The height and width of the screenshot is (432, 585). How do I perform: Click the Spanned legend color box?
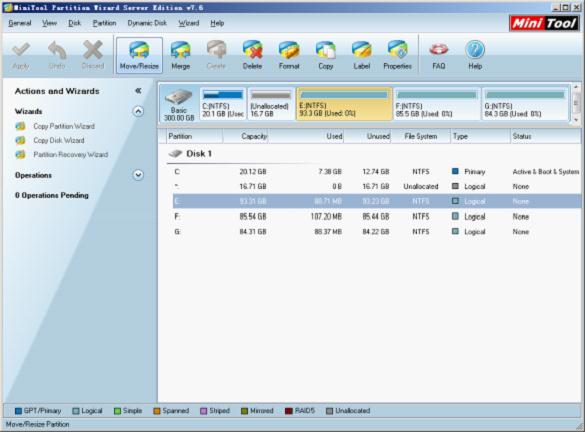pos(157,411)
